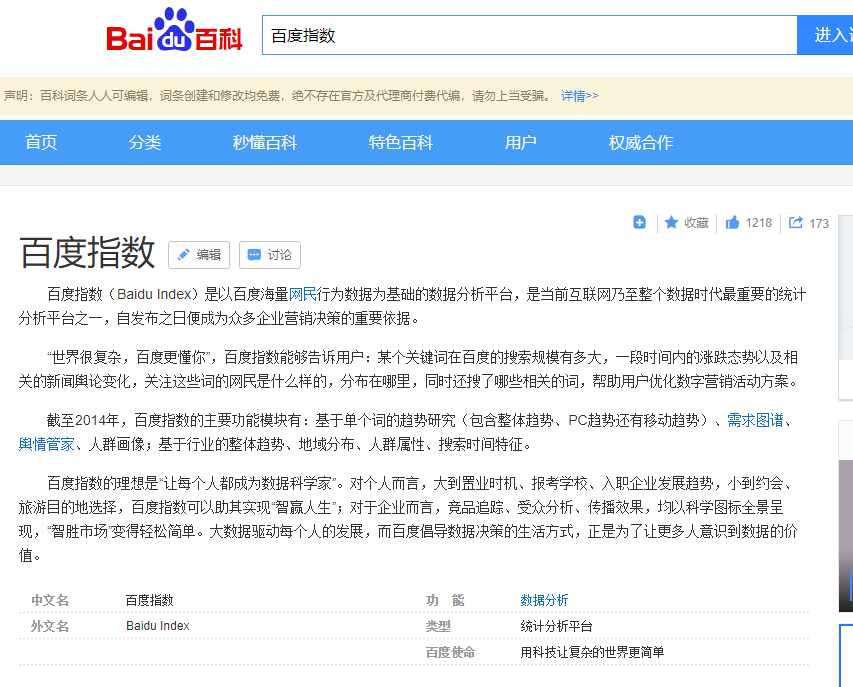Like the entry with thumbs-up icon

(732, 222)
